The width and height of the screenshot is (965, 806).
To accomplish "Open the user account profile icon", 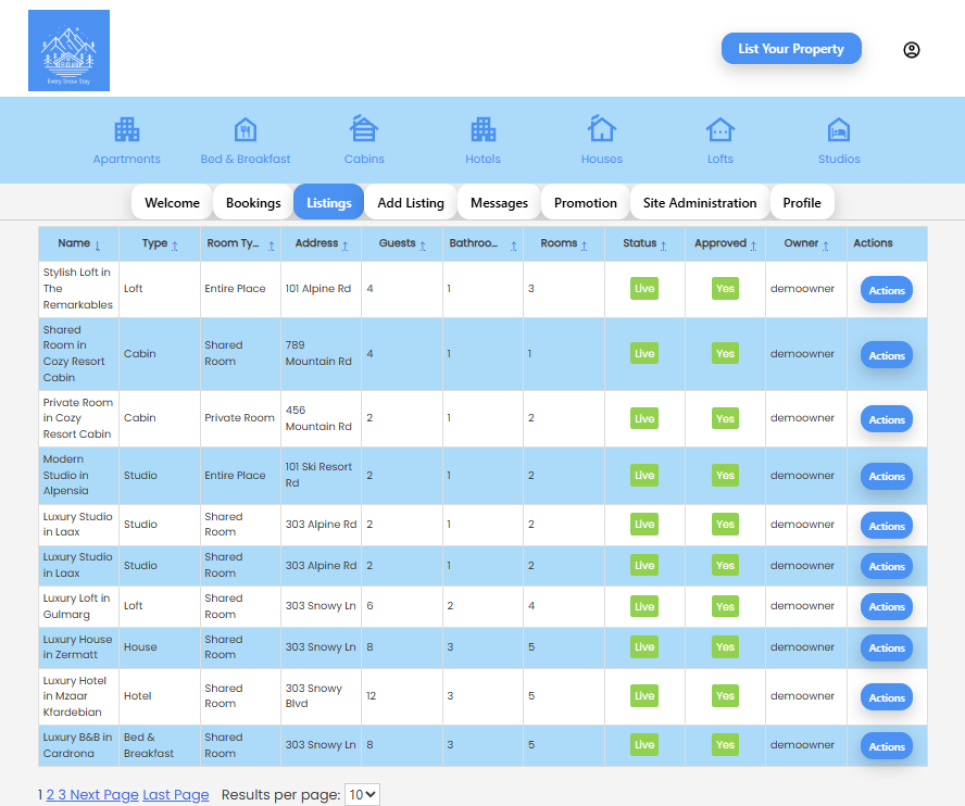I will click(911, 50).
